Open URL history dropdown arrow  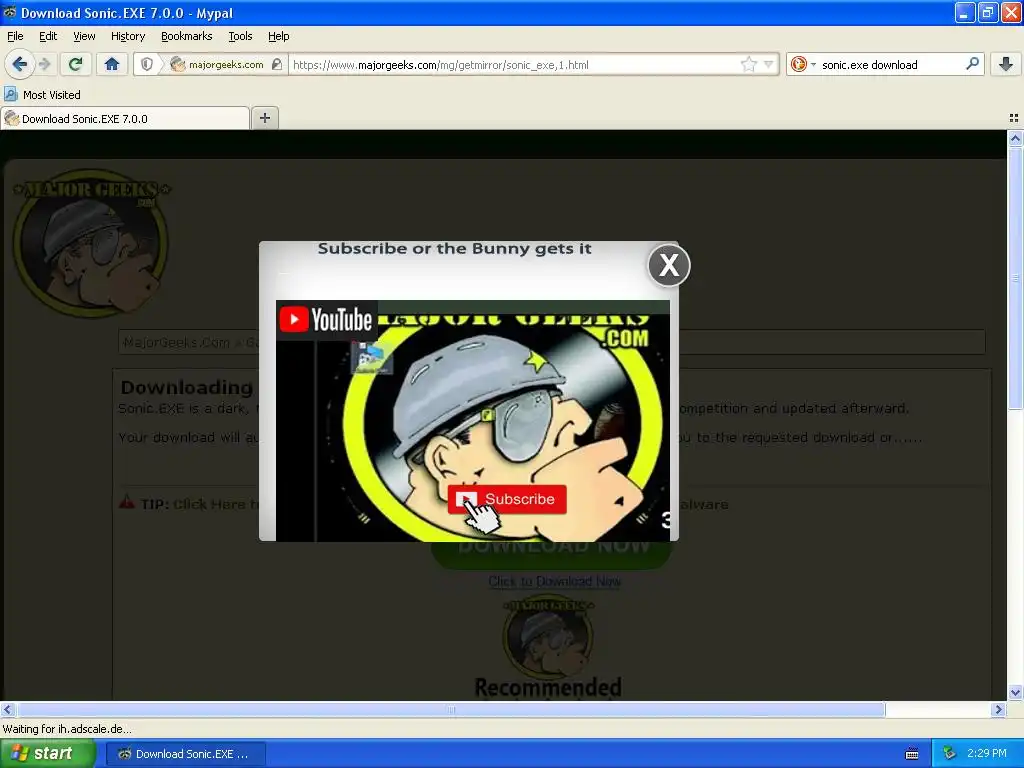click(x=769, y=64)
